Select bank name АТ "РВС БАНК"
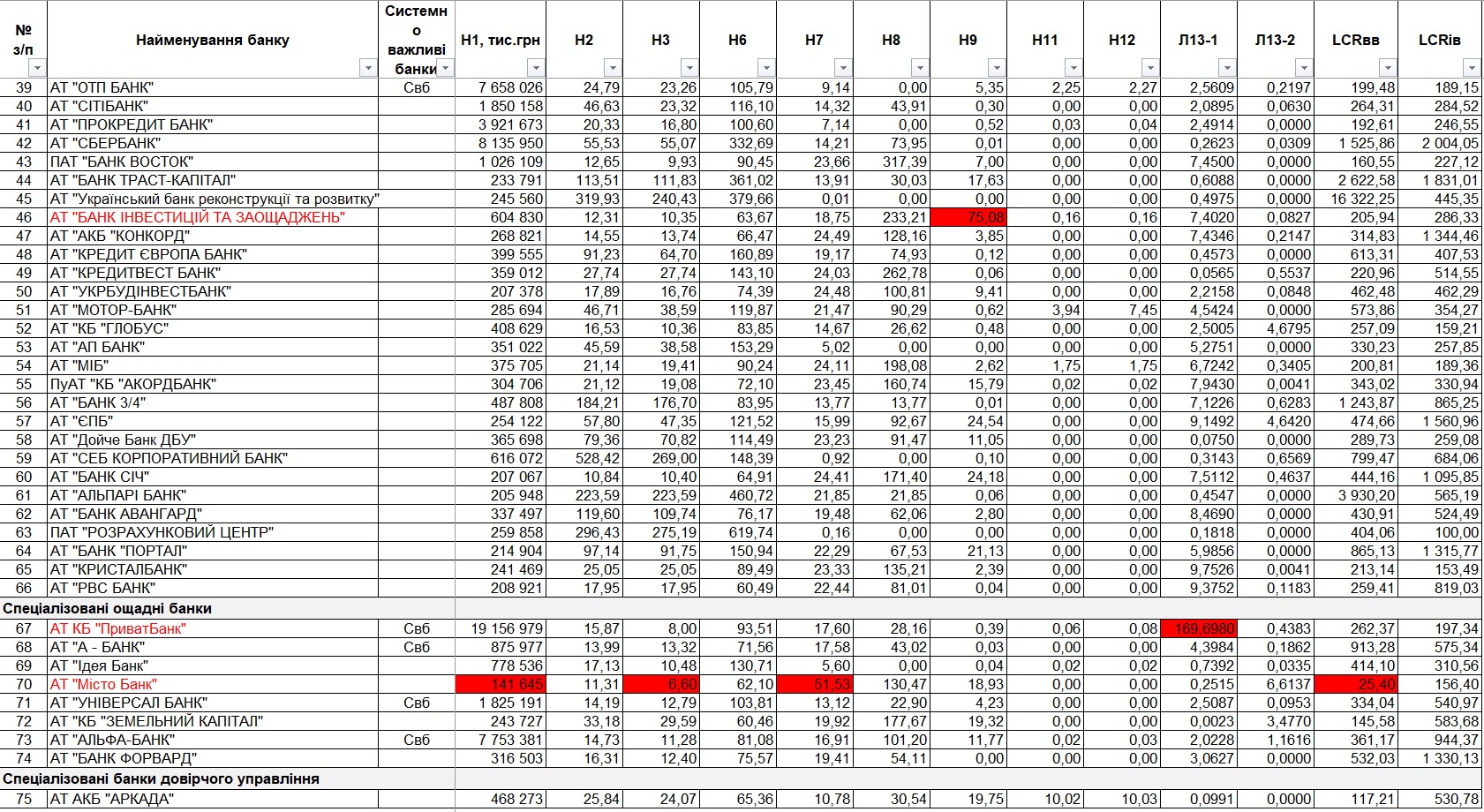 pyautogui.click(x=103, y=588)
